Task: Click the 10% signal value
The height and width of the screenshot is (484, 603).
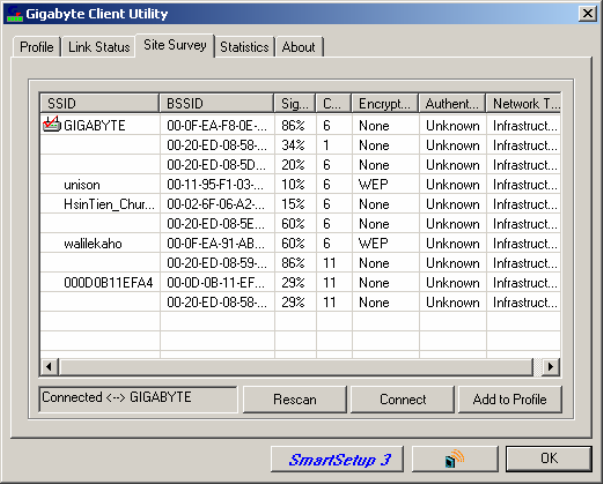Action: point(293,185)
